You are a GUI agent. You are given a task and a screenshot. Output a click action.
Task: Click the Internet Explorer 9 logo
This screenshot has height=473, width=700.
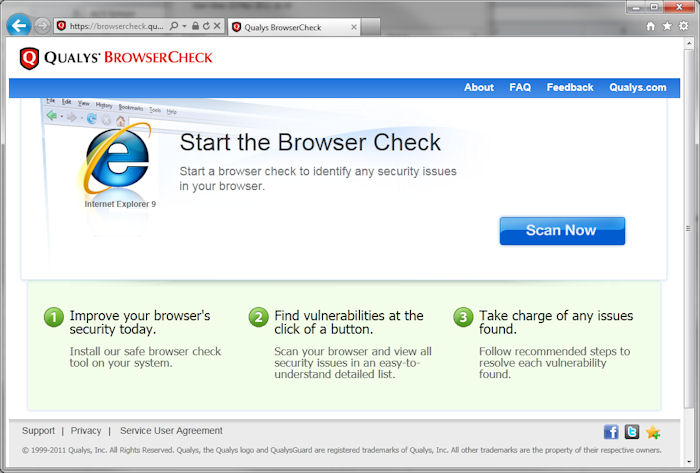[115, 158]
